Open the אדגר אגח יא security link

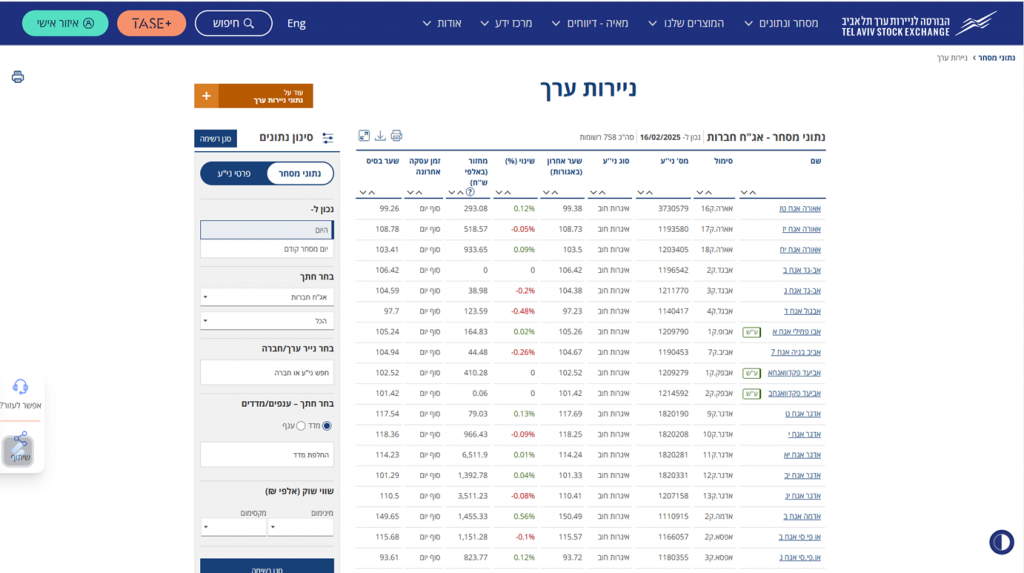[x=802, y=455]
